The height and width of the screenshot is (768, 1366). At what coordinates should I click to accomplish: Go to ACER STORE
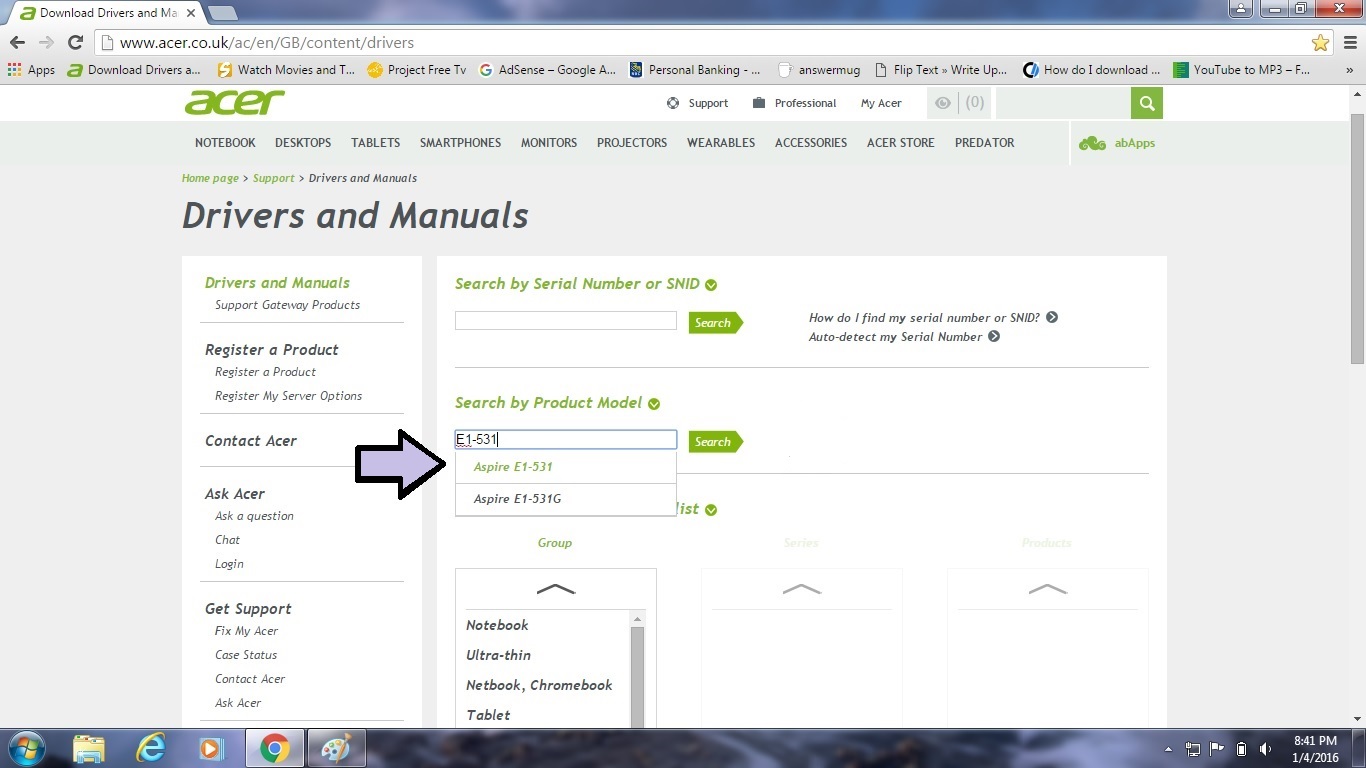click(x=901, y=143)
